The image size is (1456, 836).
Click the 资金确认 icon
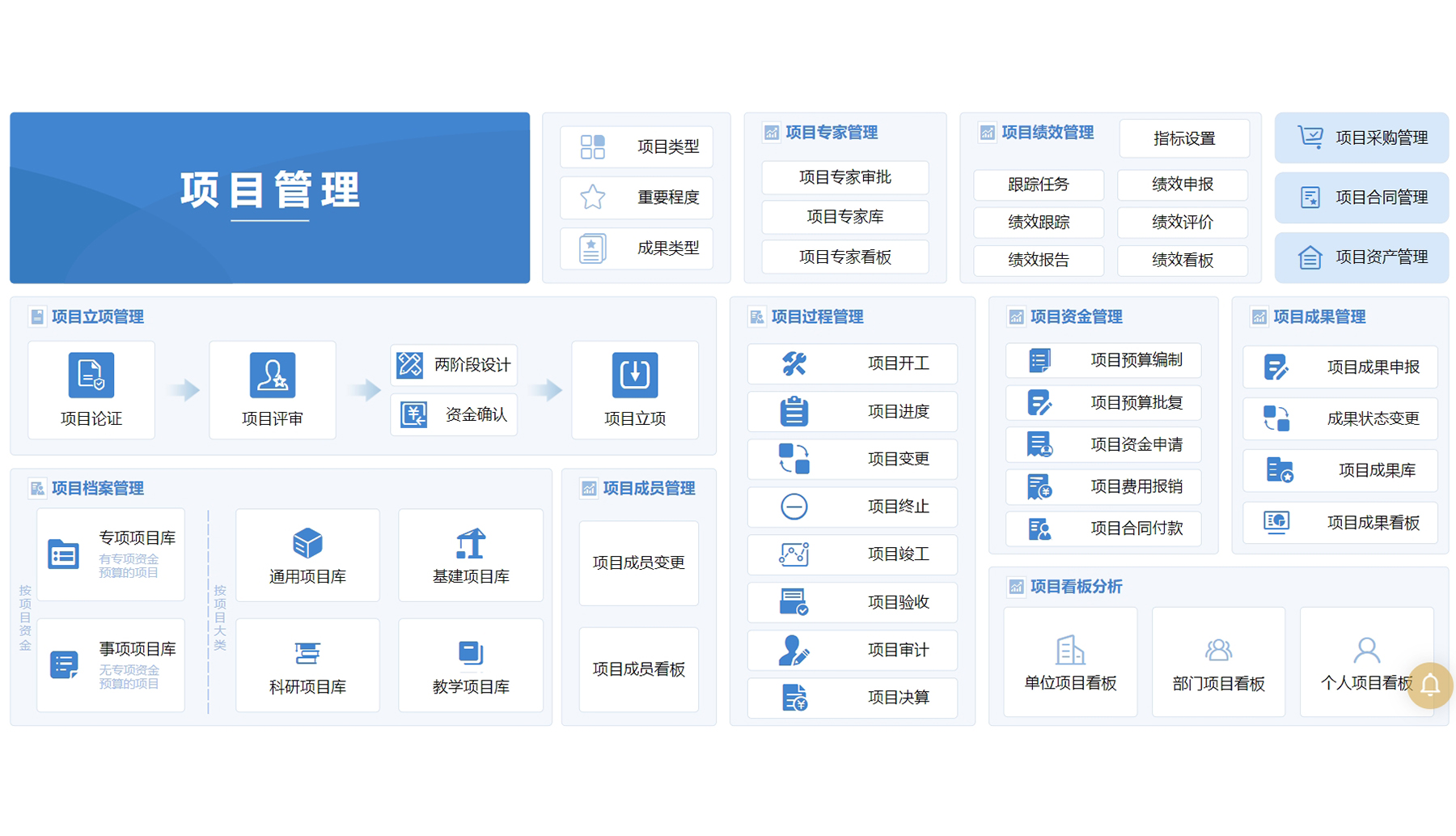point(412,415)
